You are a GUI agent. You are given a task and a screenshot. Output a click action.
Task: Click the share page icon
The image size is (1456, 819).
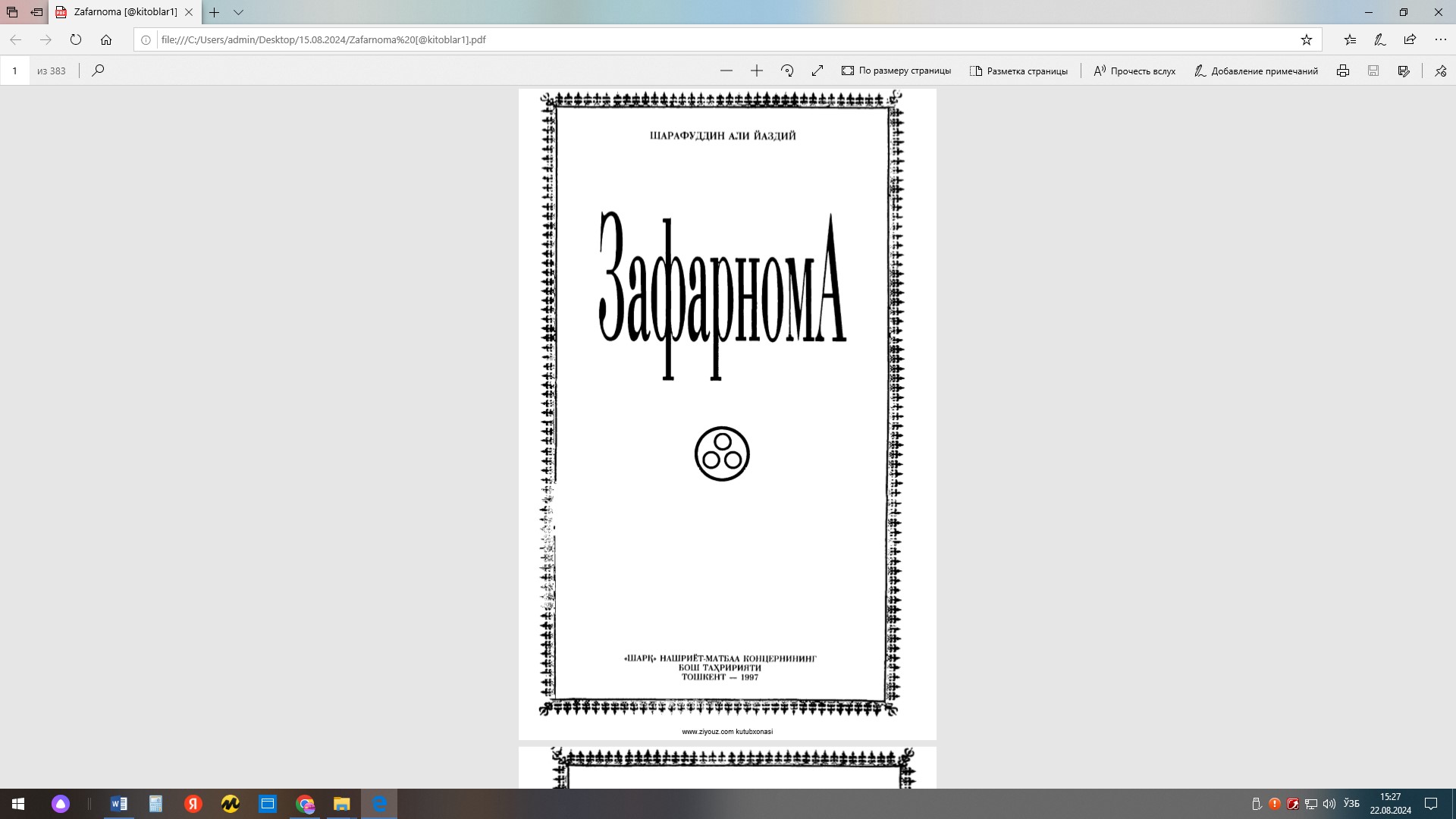(x=1410, y=39)
